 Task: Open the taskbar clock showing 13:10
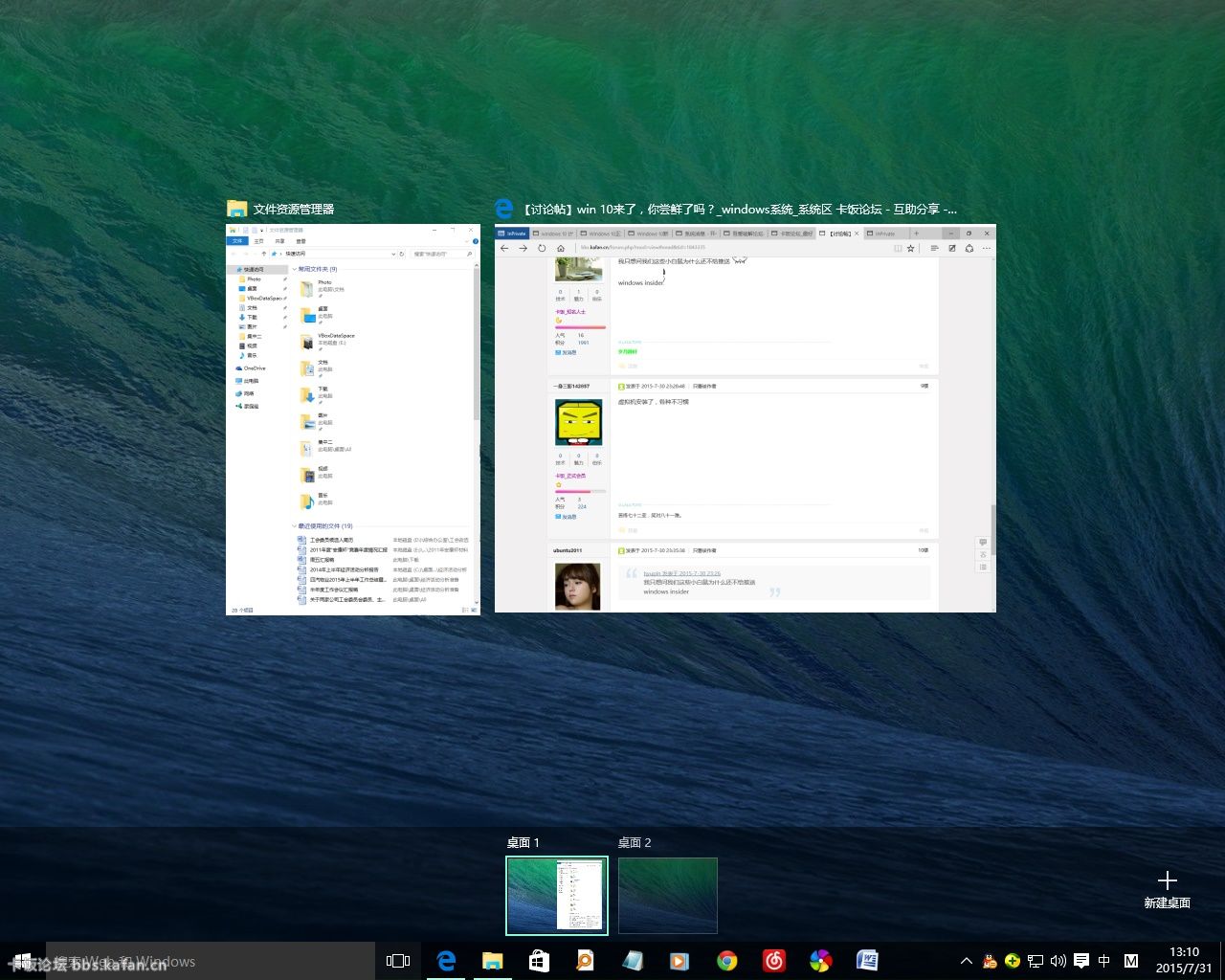coord(1184,961)
